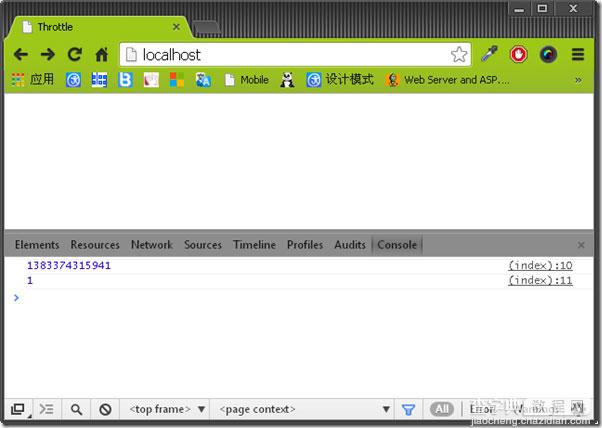The image size is (602, 428).
Task: Reload the localhost page
Action: coord(75,54)
